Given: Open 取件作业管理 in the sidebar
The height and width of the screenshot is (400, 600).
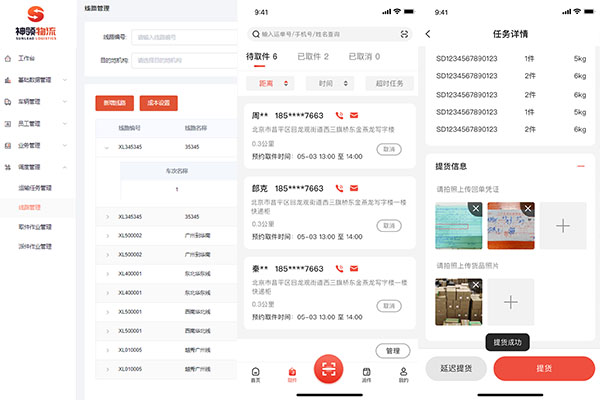Looking at the screenshot, I should 35,227.
